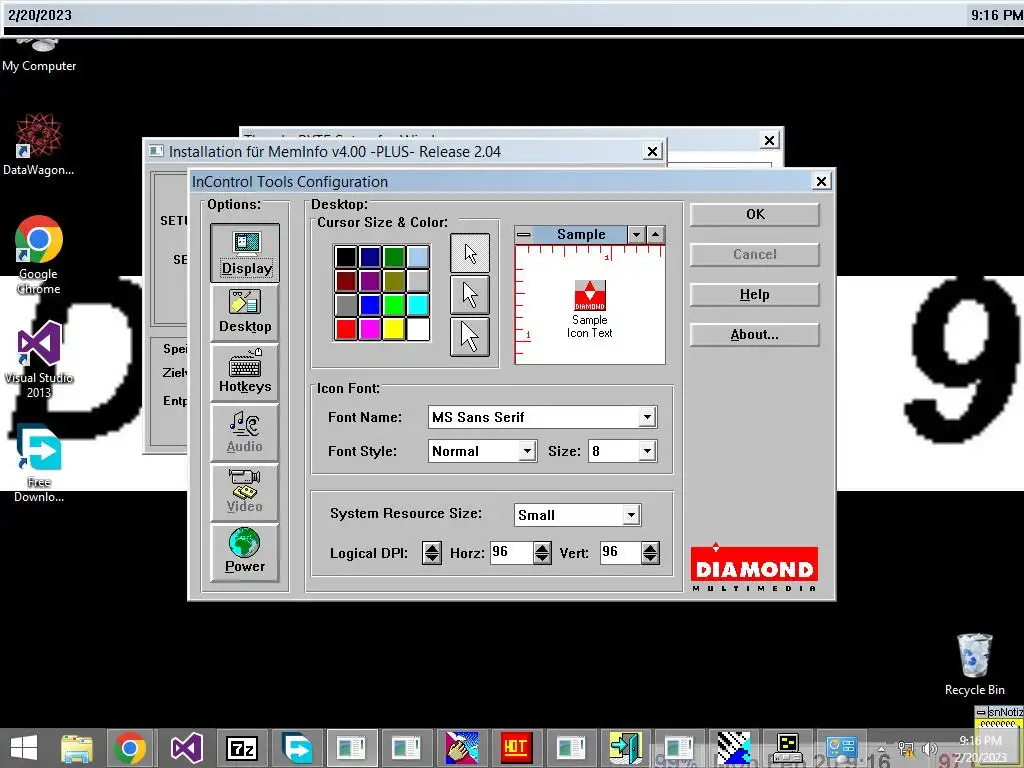
Task: Select the Display option icon
Action: pos(245,253)
